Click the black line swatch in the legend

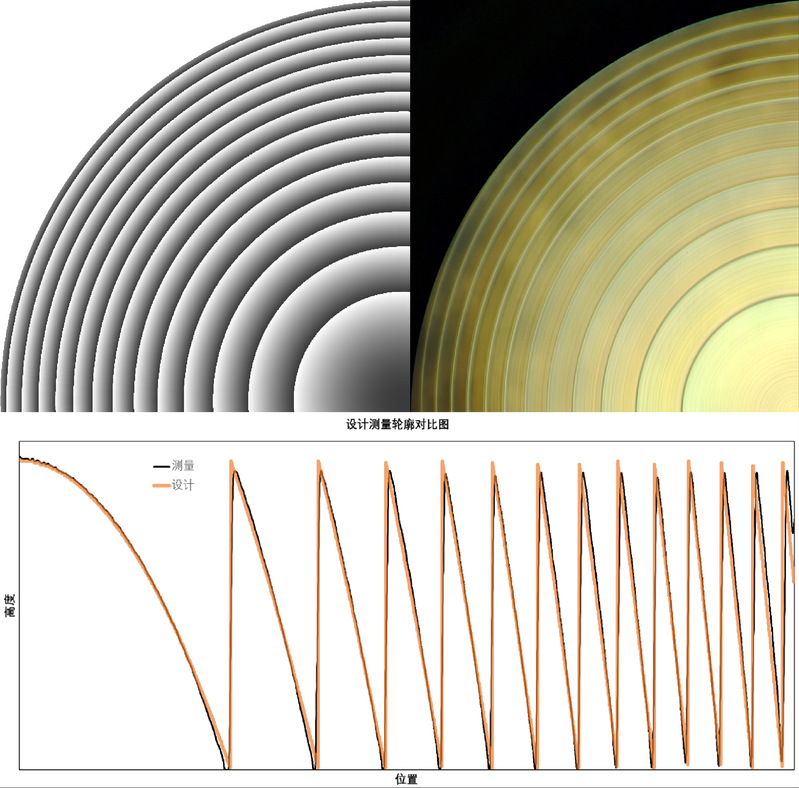coord(160,466)
